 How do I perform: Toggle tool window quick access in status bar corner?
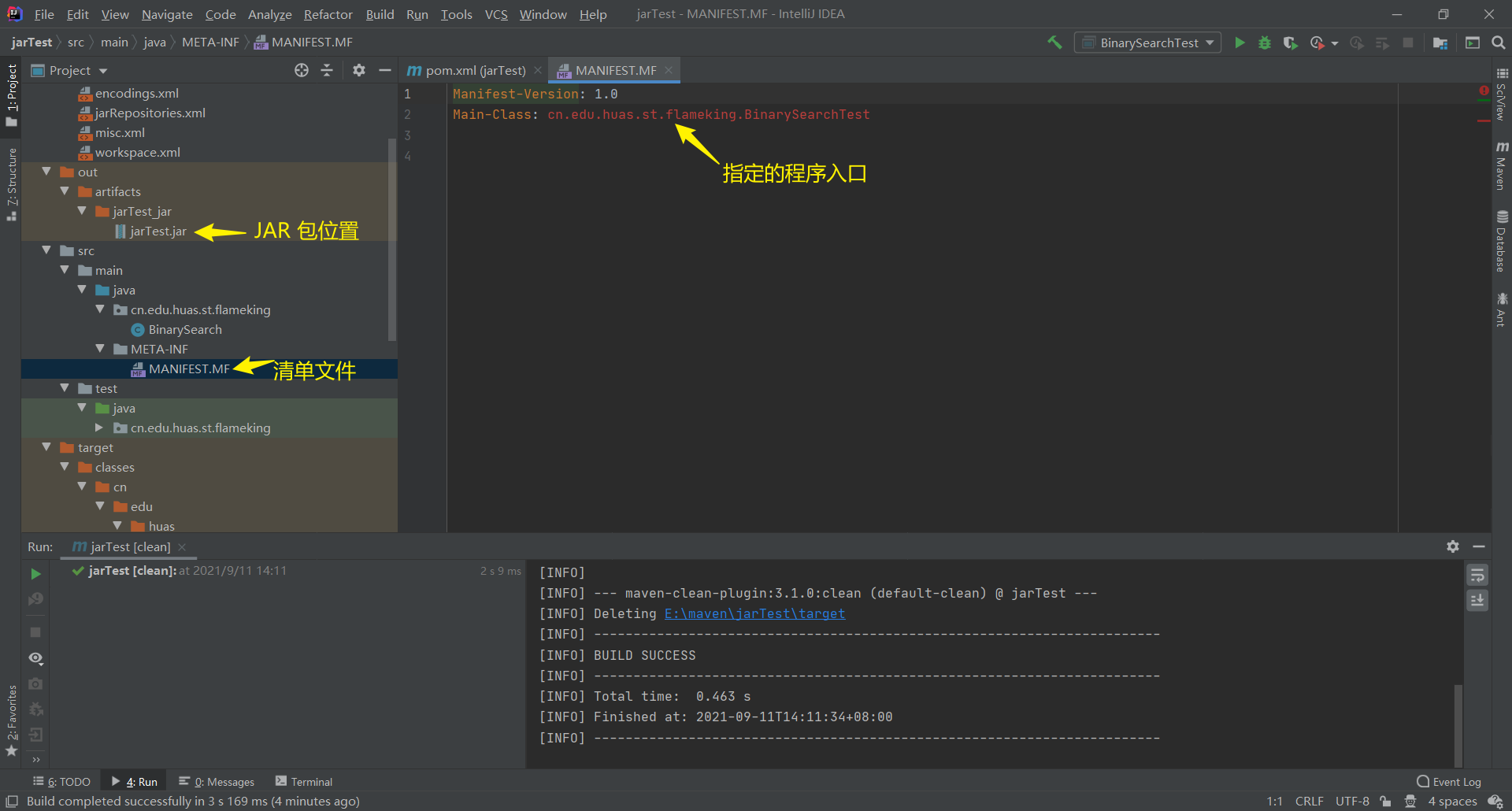(12, 802)
